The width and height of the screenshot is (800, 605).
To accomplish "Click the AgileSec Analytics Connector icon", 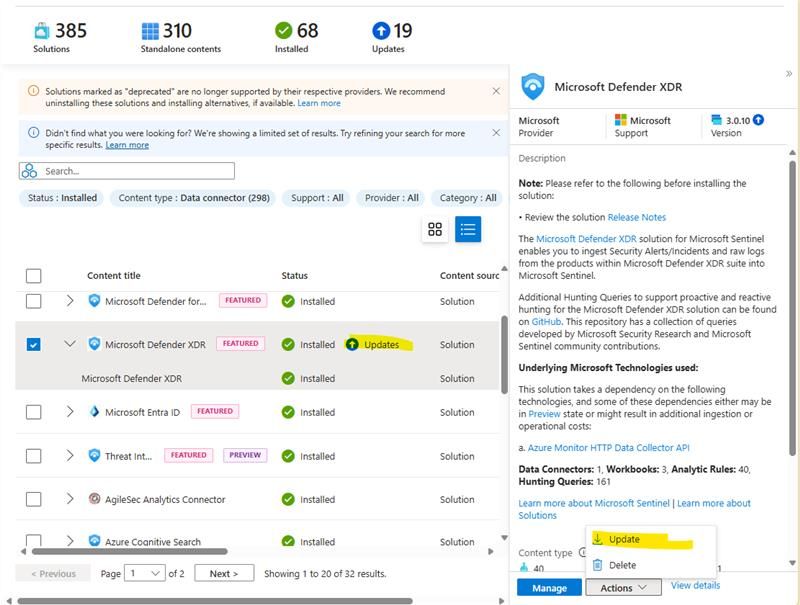I will point(94,498).
